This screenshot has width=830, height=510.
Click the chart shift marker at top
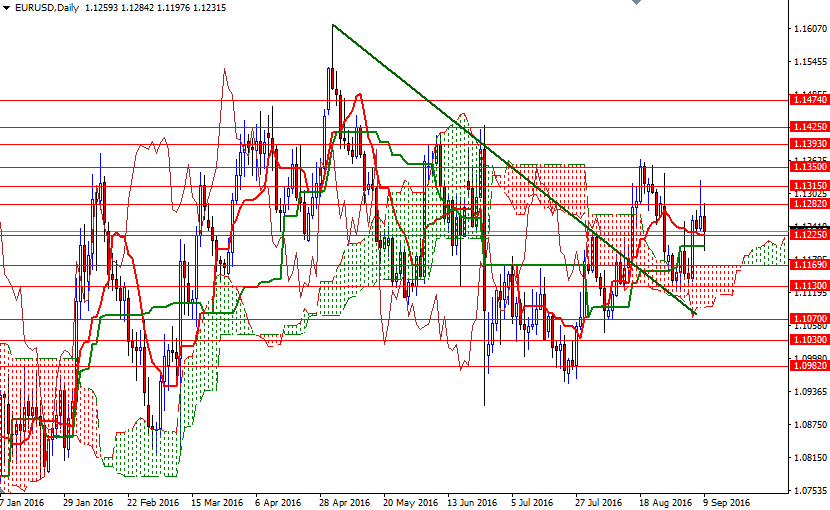pyautogui.click(x=636, y=2)
